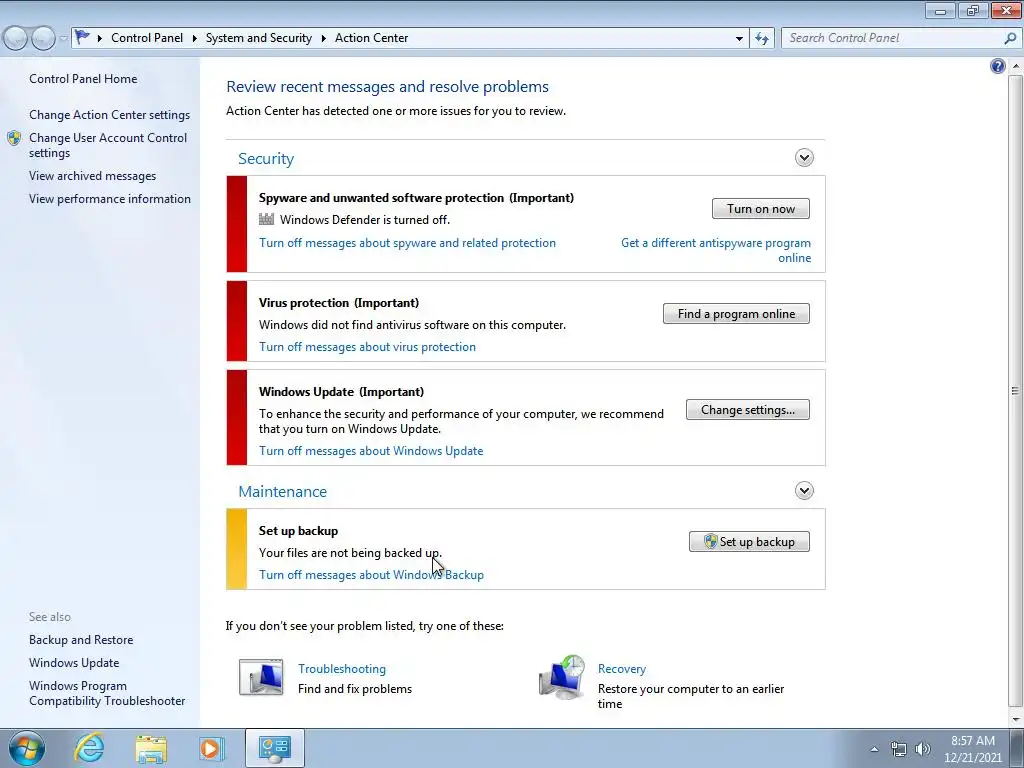Viewport: 1024px width, 768px height.
Task: Click the scrollbar up arrow
Action: [x=1015, y=66]
